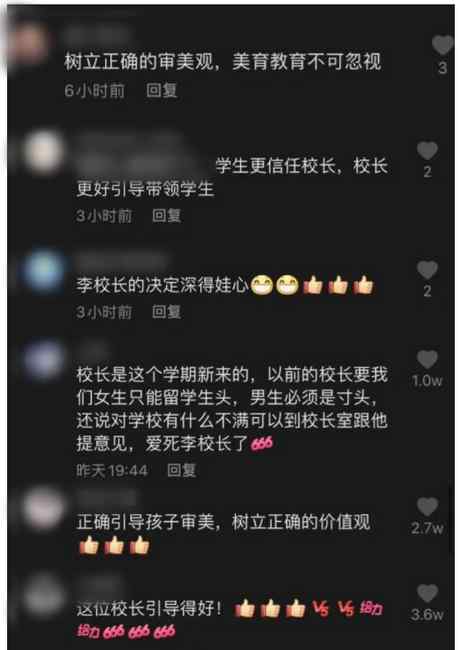Image resolution: width=460 pixels, height=650 pixels.
Task: Reply to 学生更信任校长 comment
Action: (x=166, y=216)
